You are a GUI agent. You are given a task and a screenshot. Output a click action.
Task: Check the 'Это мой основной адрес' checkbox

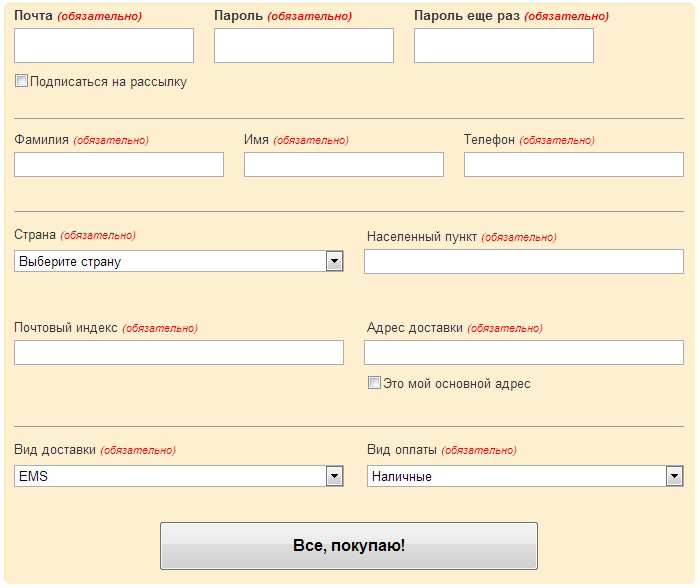point(374,383)
